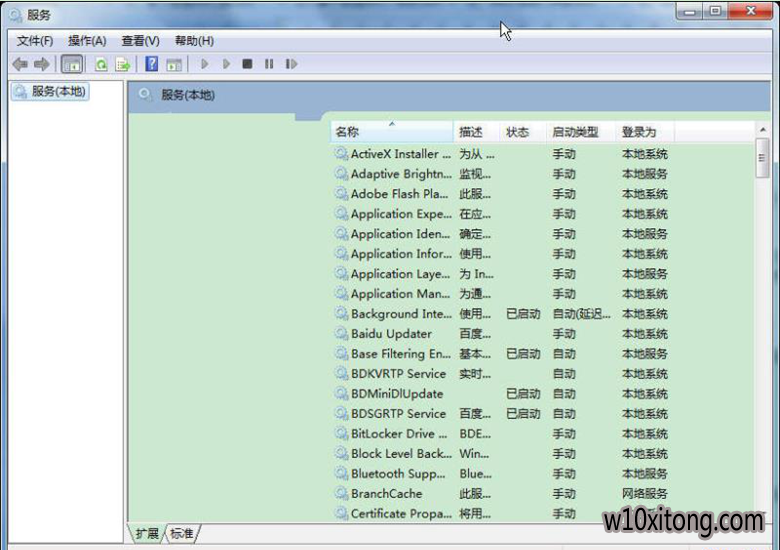The height and width of the screenshot is (550, 780).
Task: Click 网络服务 logon of BranchCache
Action: pyautogui.click(x=644, y=493)
